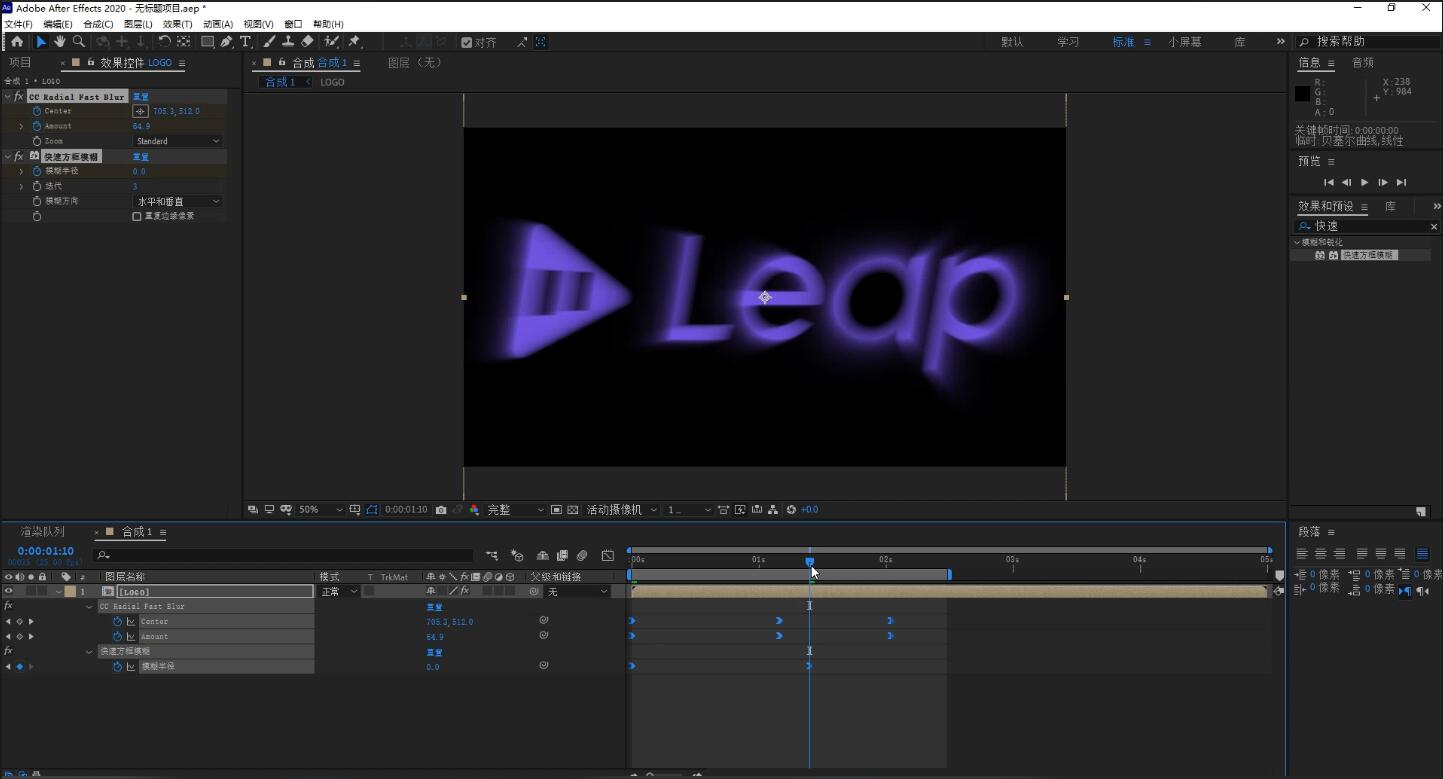Click the current time 0:00:01:10 in timeline

tap(46, 551)
